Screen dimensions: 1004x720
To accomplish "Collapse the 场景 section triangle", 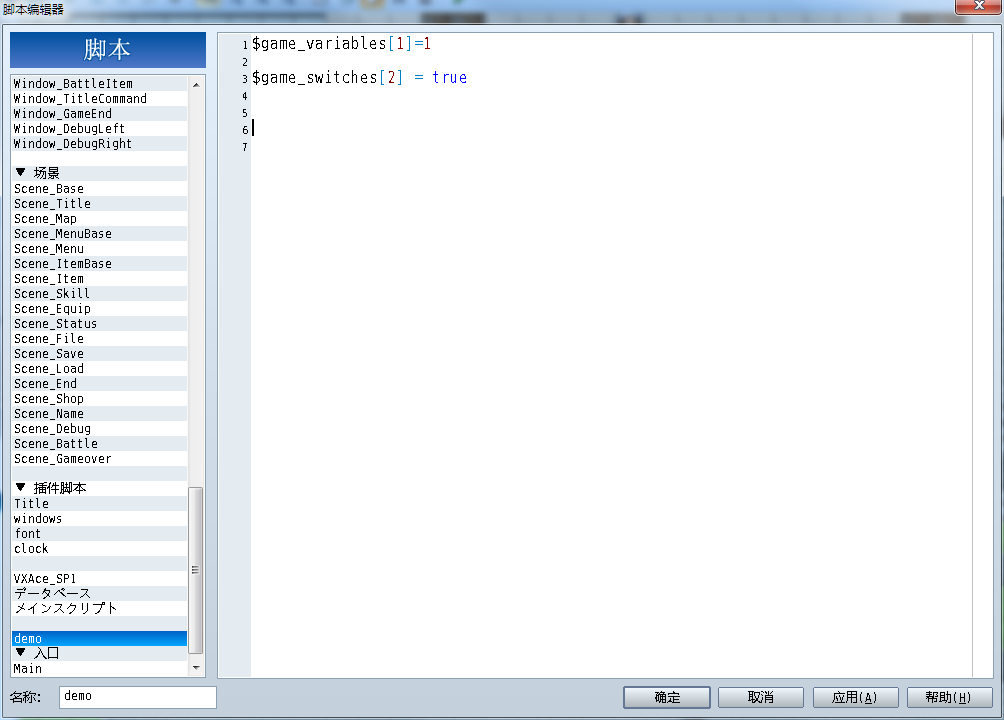I will coord(20,172).
